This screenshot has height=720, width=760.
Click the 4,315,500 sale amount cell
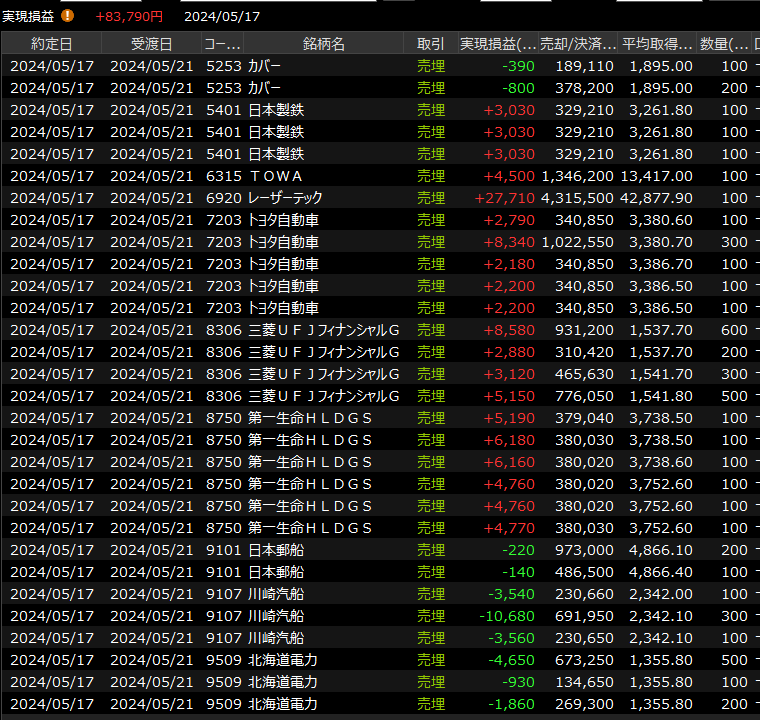click(x=577, y=198)
